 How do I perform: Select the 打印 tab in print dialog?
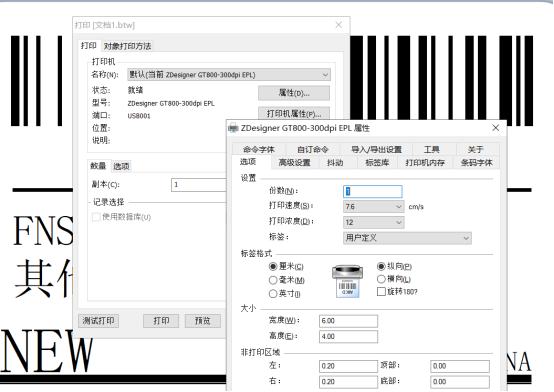[88, 45]
